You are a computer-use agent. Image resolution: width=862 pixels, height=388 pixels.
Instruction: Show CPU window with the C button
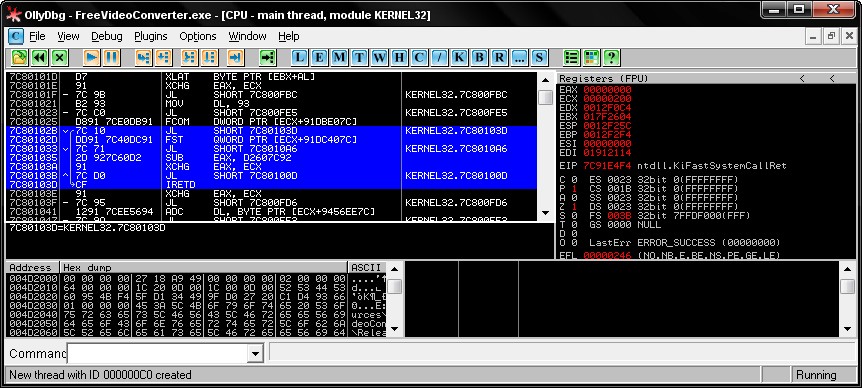click(419, 57)
